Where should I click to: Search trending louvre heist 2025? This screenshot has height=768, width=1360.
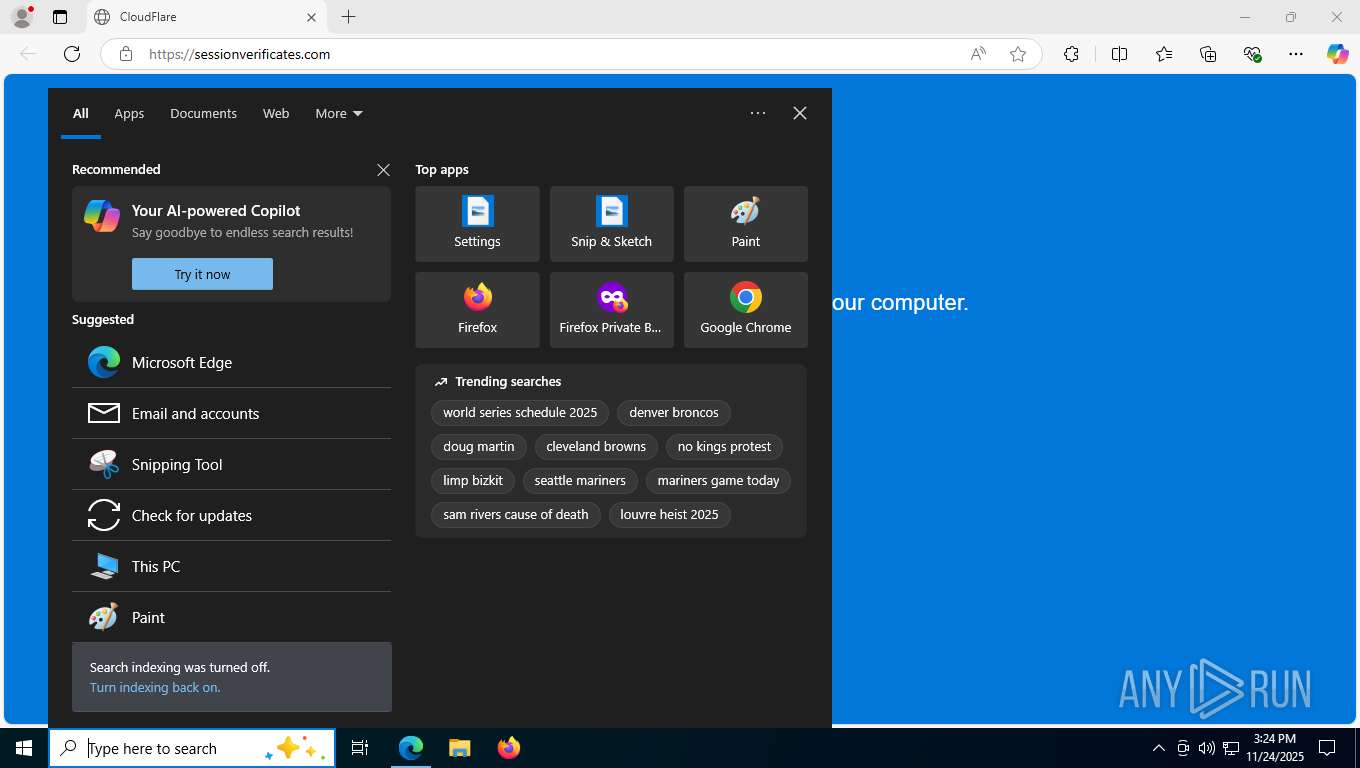[x=669, y=514]
